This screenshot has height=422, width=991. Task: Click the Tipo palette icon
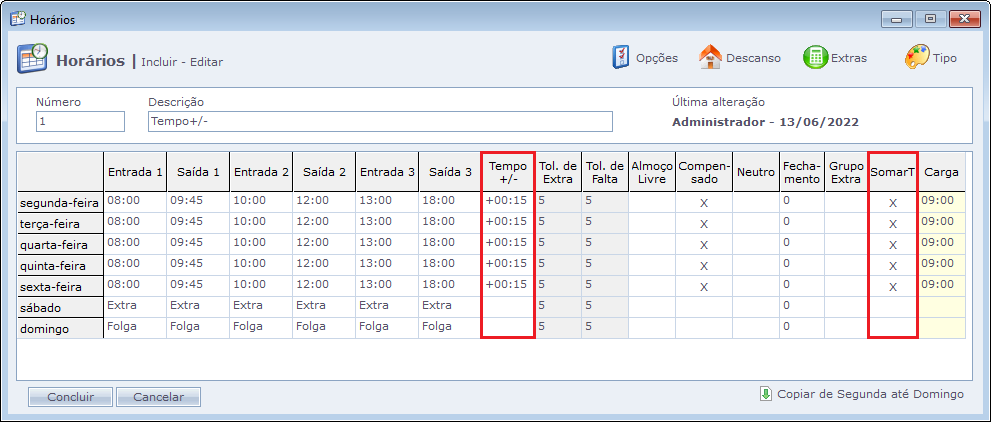917,57
